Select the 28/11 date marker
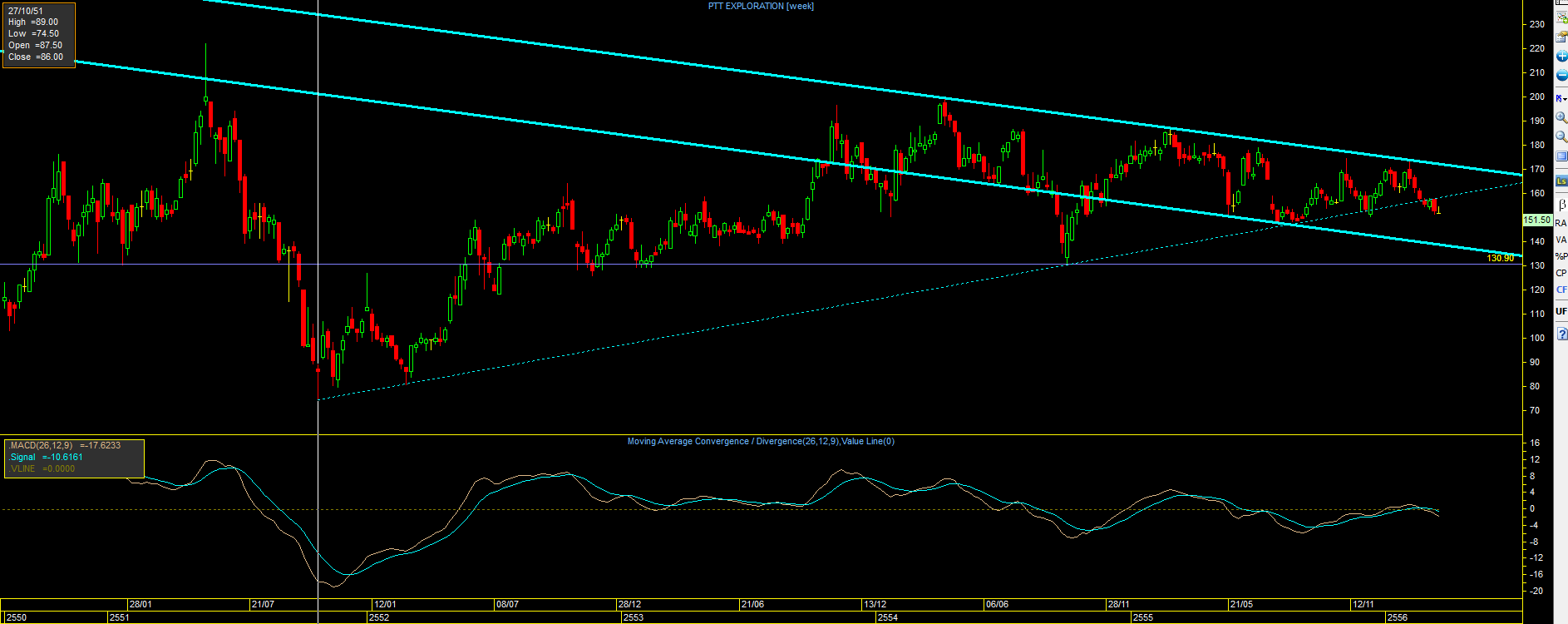1568x624 pixels. tap(1118, 604)
